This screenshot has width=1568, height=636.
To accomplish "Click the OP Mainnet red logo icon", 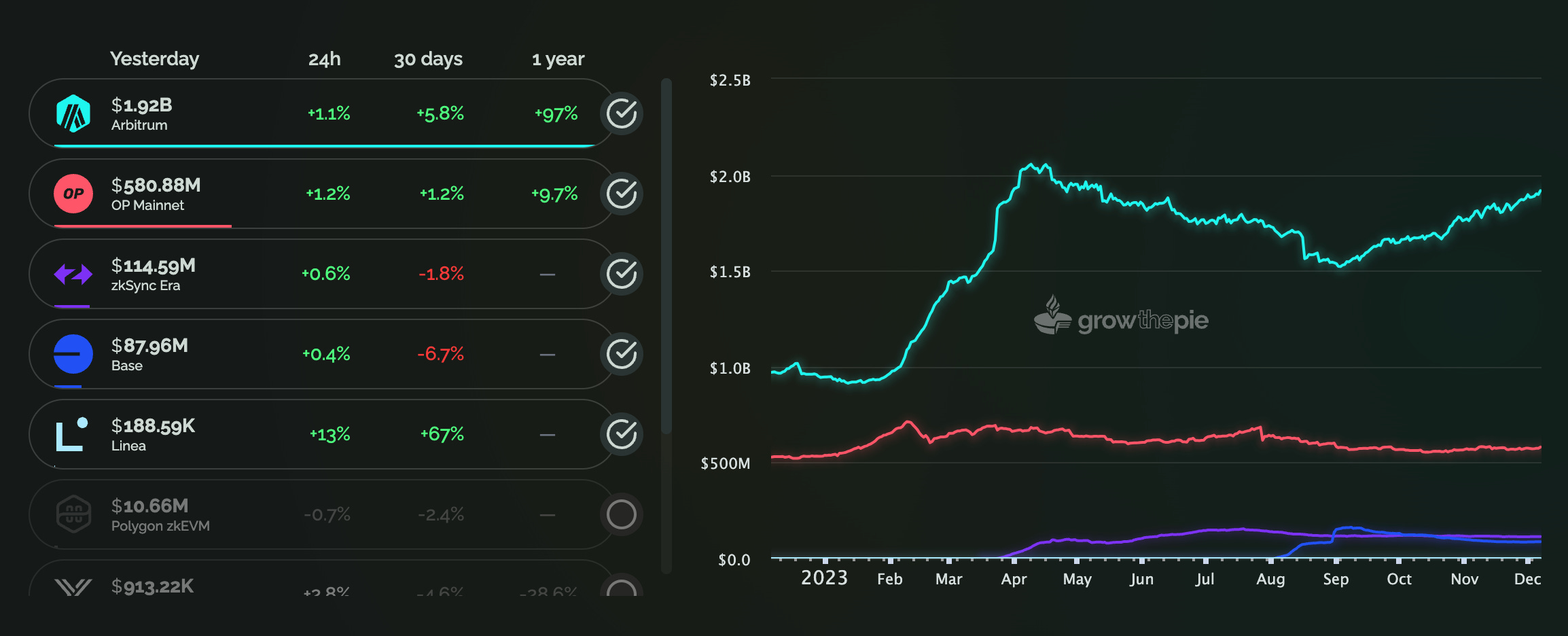I will click(x=73, y=194).
